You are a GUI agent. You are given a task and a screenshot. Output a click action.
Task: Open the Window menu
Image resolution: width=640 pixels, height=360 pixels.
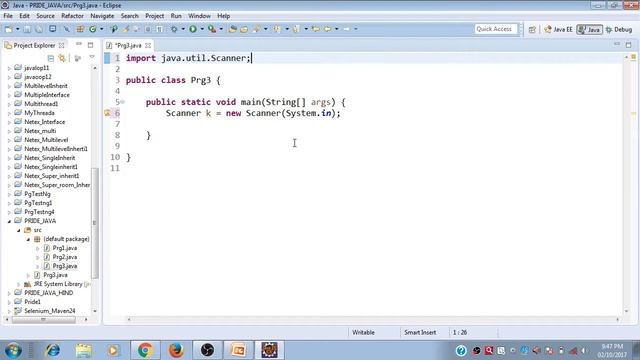[x=199, y=16]
